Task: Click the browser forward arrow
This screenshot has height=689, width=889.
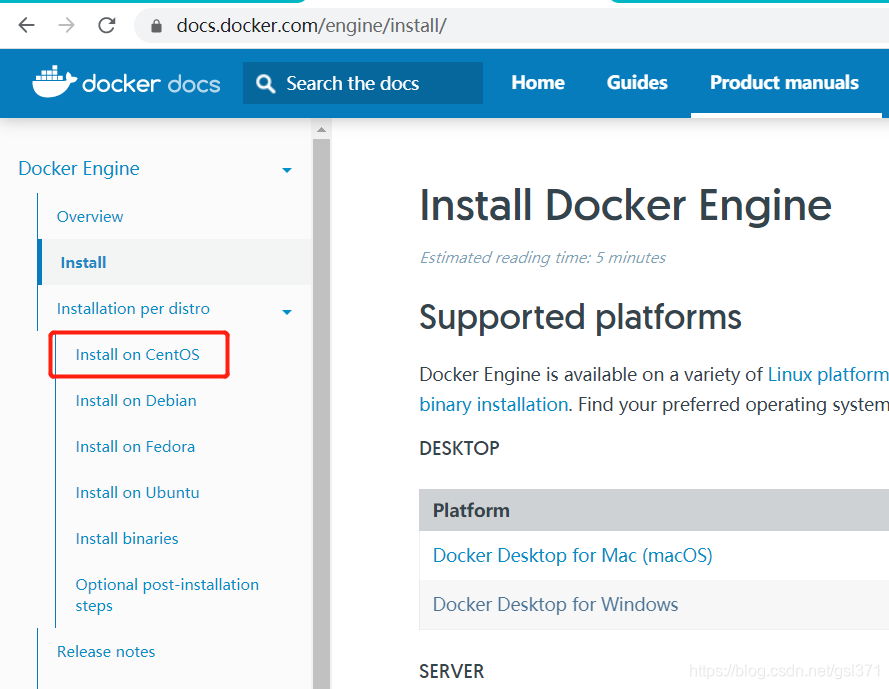Action: (x=66, y=25)
